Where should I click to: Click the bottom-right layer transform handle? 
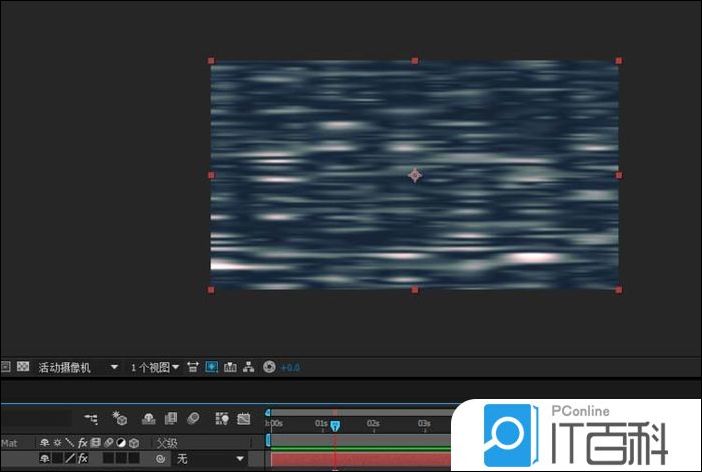[619, 290]
